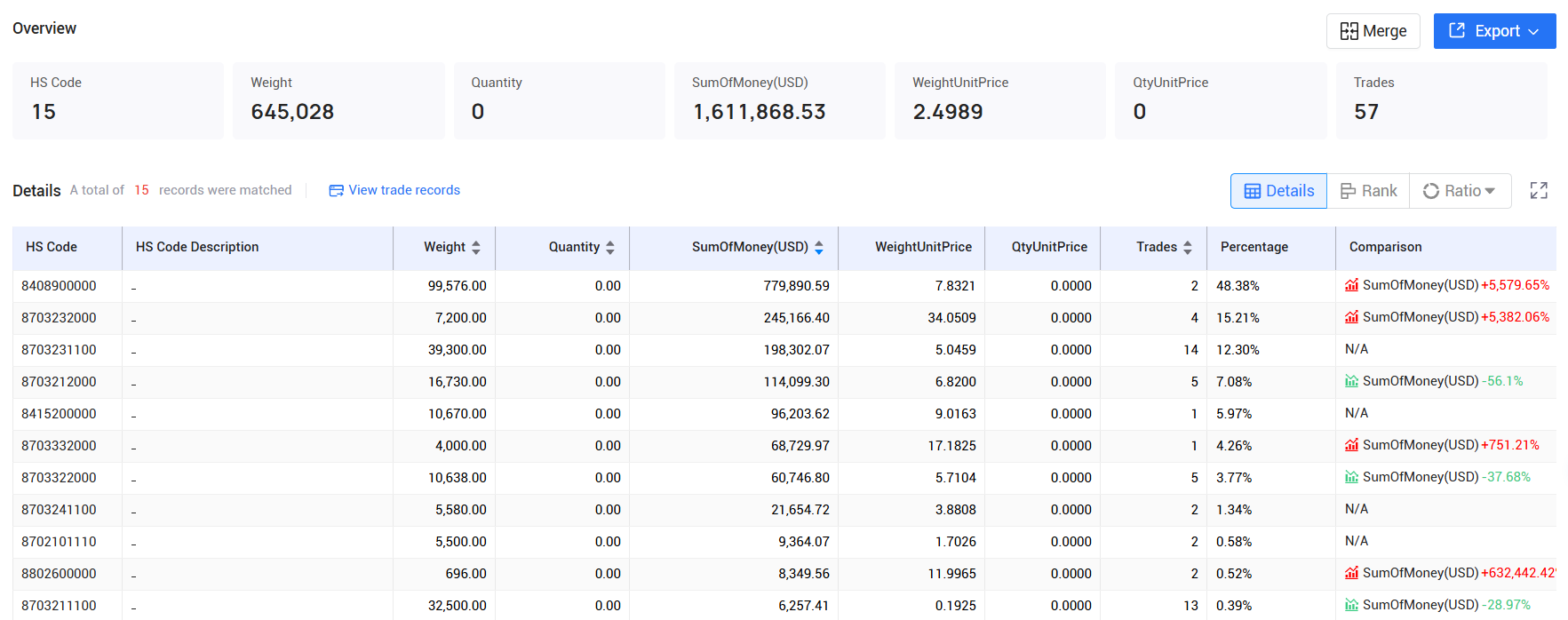
Task: Click the overview Trades card 57
Action: coord(1441,100)
